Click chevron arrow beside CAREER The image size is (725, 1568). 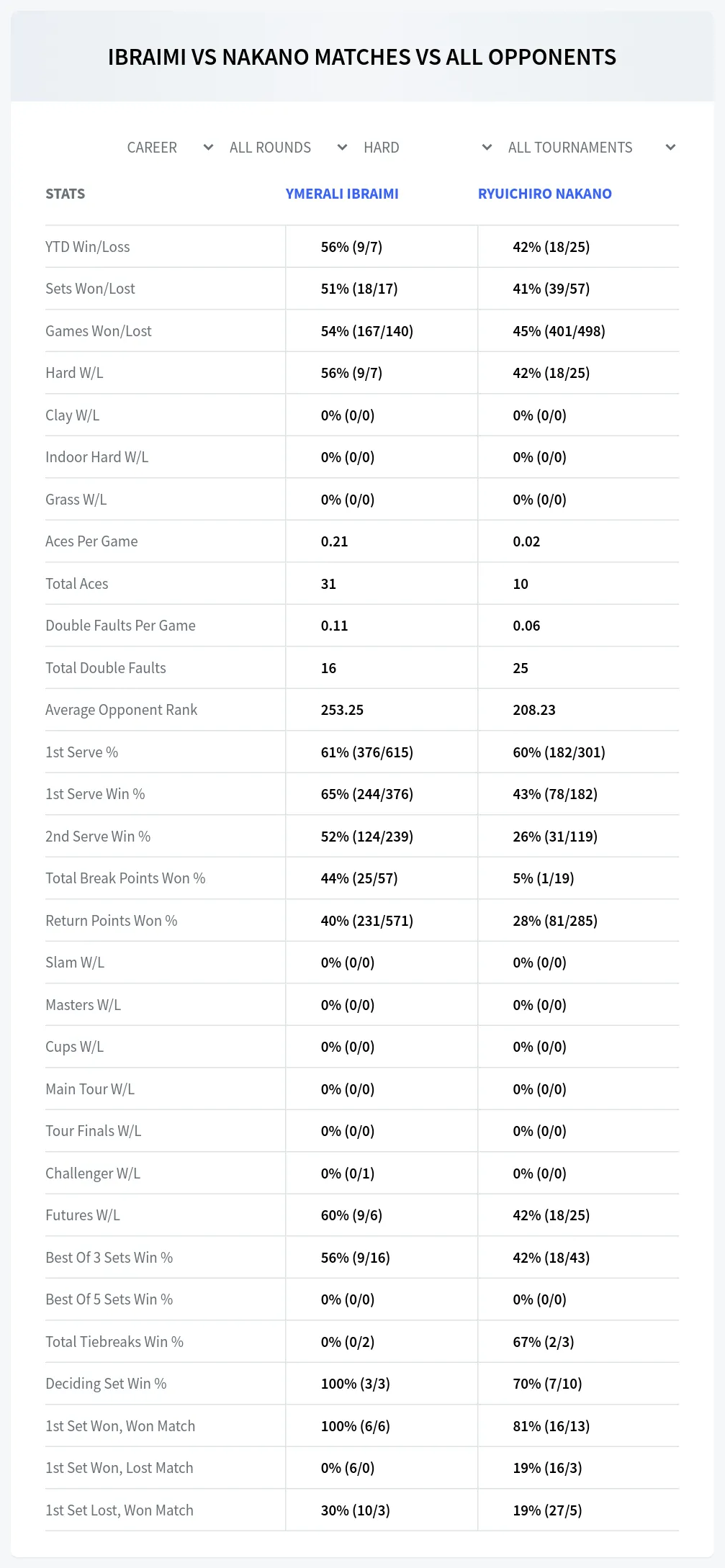[208, 148]
